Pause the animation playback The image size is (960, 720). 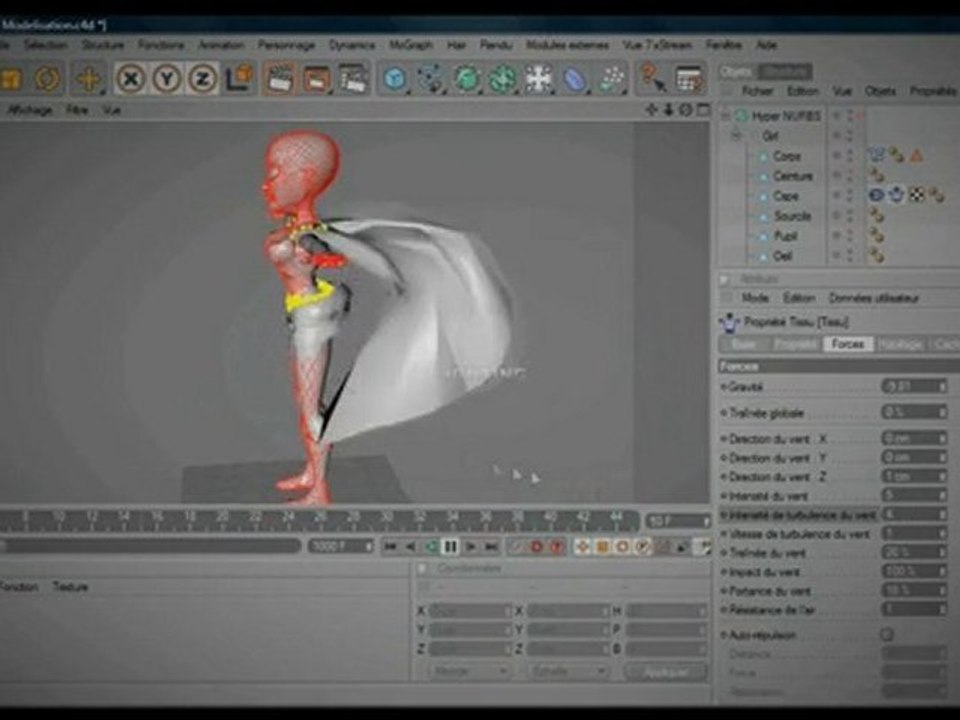click(x=451, y=547)
